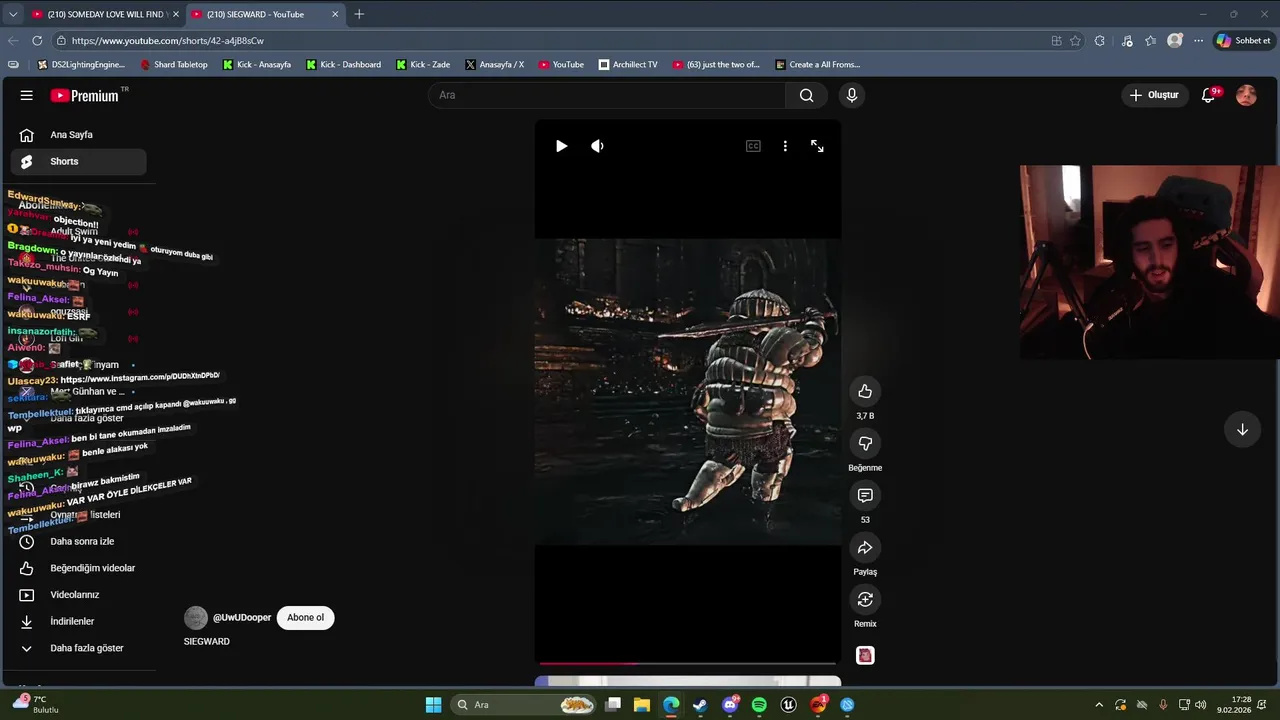The image size is (1280, 720).
Task: Go to the next Short with down arrow
Action: 1242,429
